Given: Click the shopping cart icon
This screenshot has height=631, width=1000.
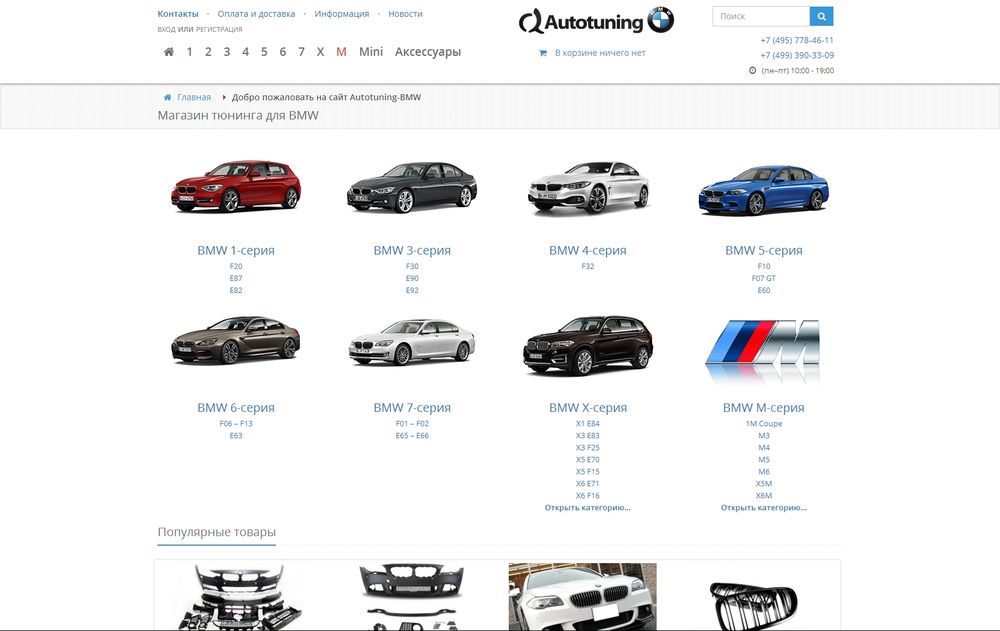Looking at the screenshot, I should tap(543, 53).
